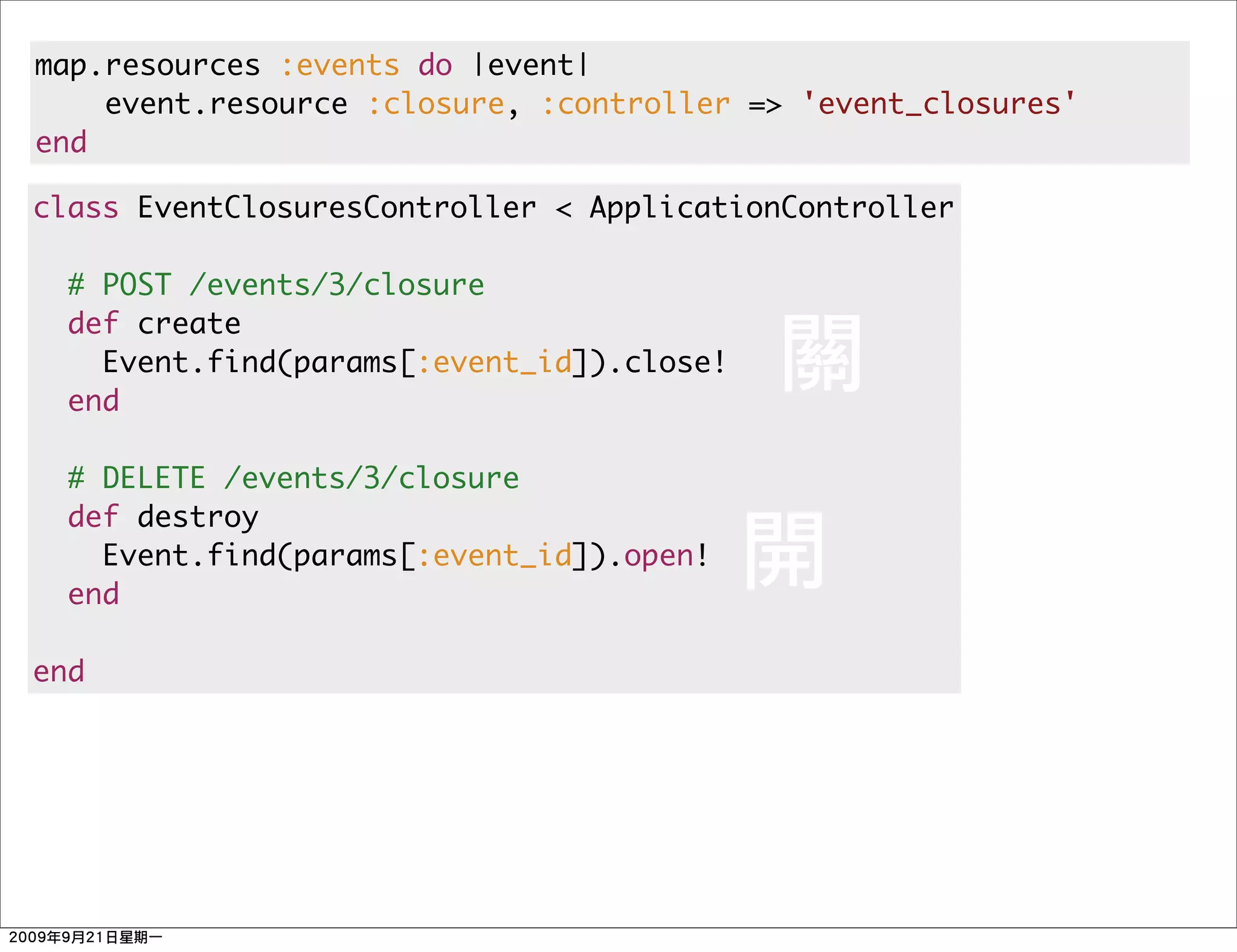Click the '# POST /events/3/closure' comment
This screenshot has height=952, width=1237.
click(x=276, y=285)
